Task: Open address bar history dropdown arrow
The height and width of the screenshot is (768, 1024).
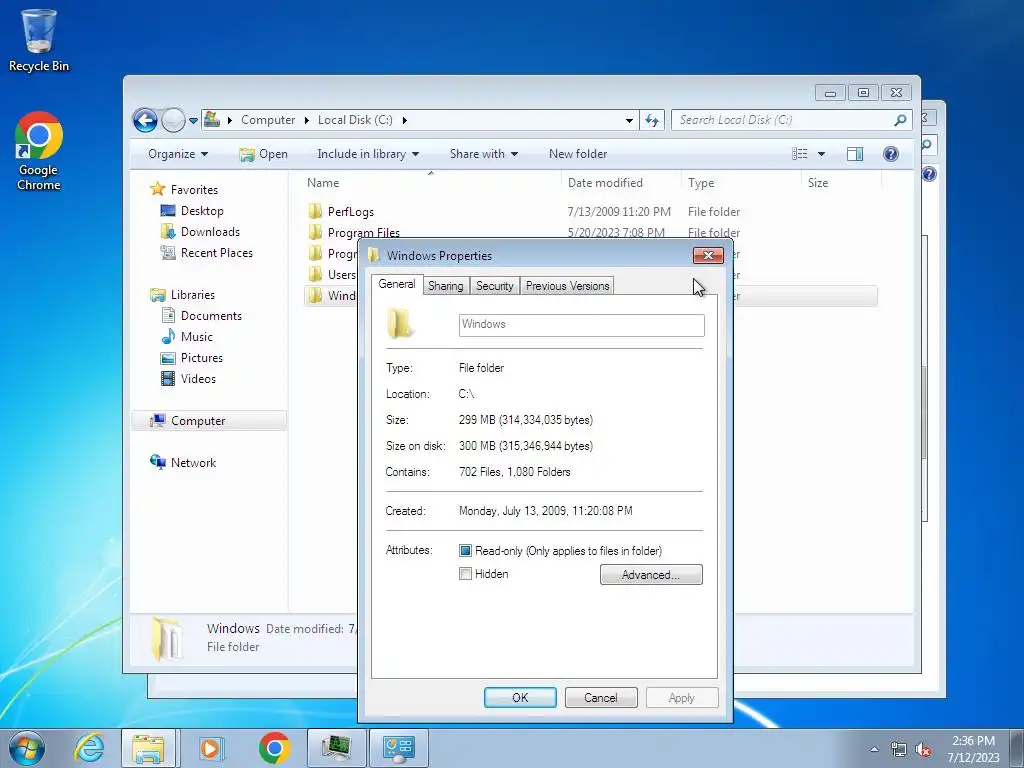Action: point(629,120)
